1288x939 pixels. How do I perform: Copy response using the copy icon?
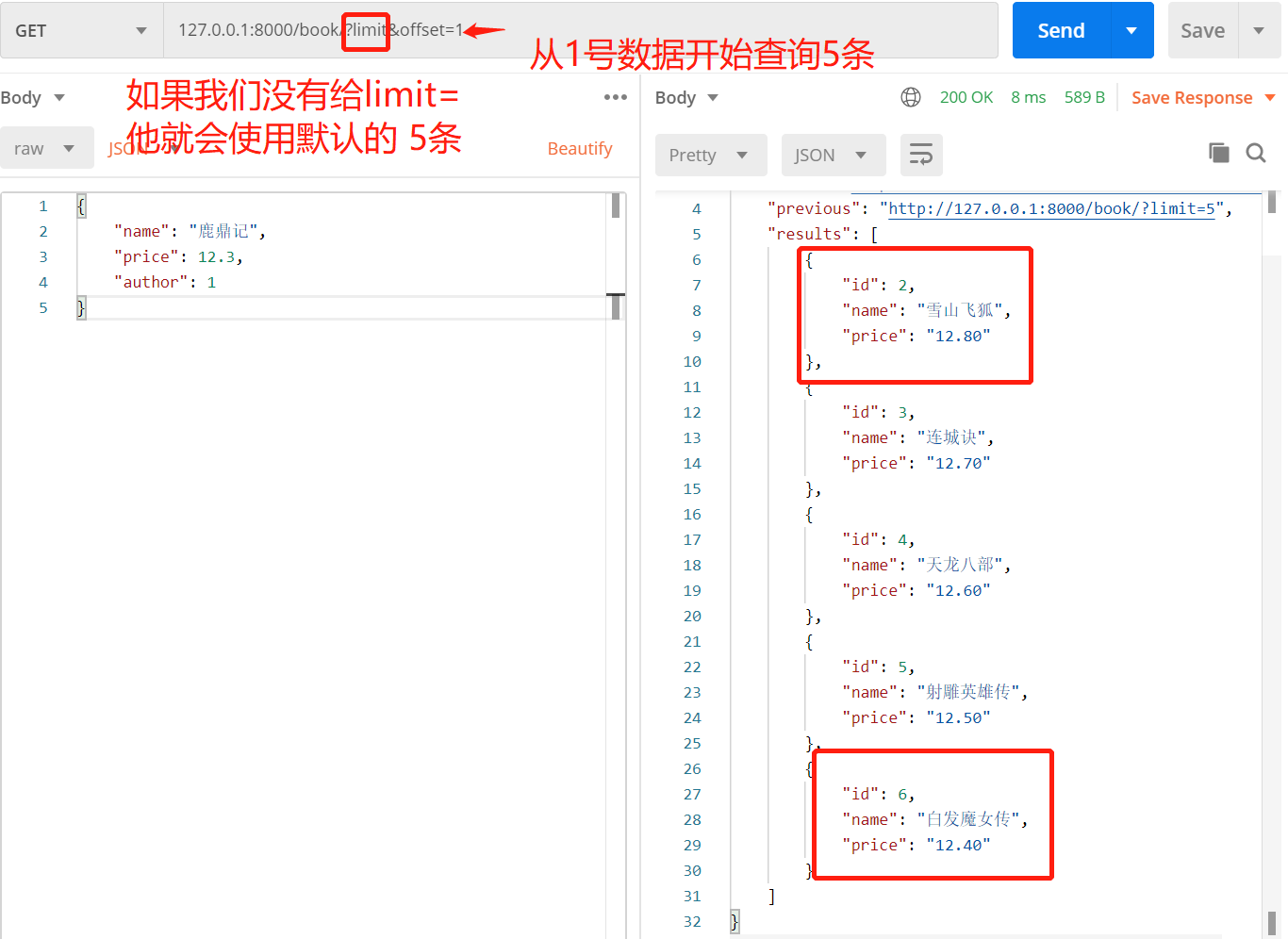tap(1219, 153)
